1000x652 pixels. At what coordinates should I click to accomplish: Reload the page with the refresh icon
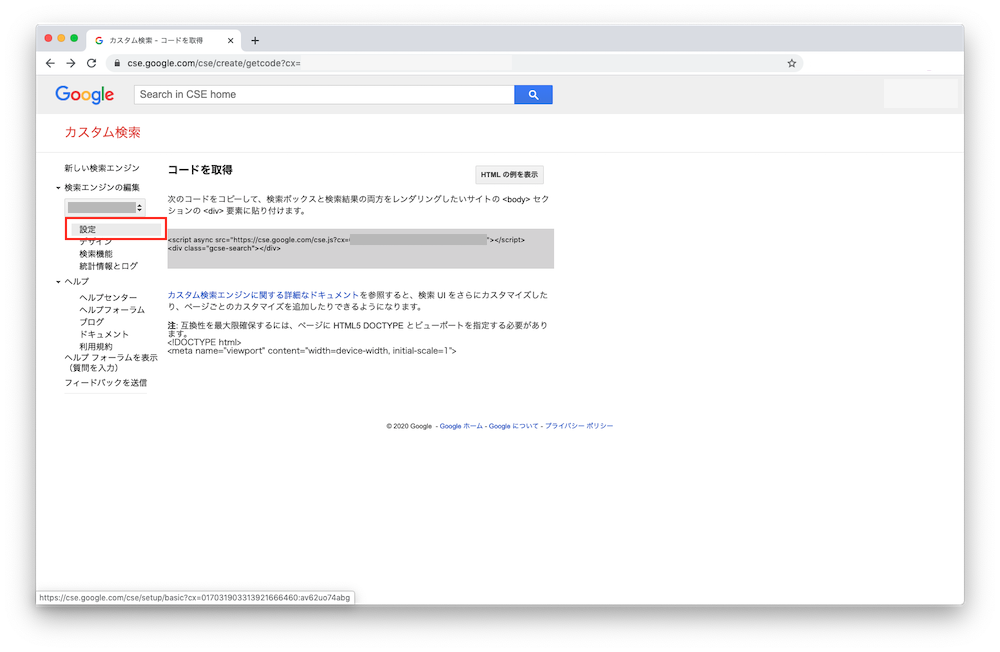[91, 63]
